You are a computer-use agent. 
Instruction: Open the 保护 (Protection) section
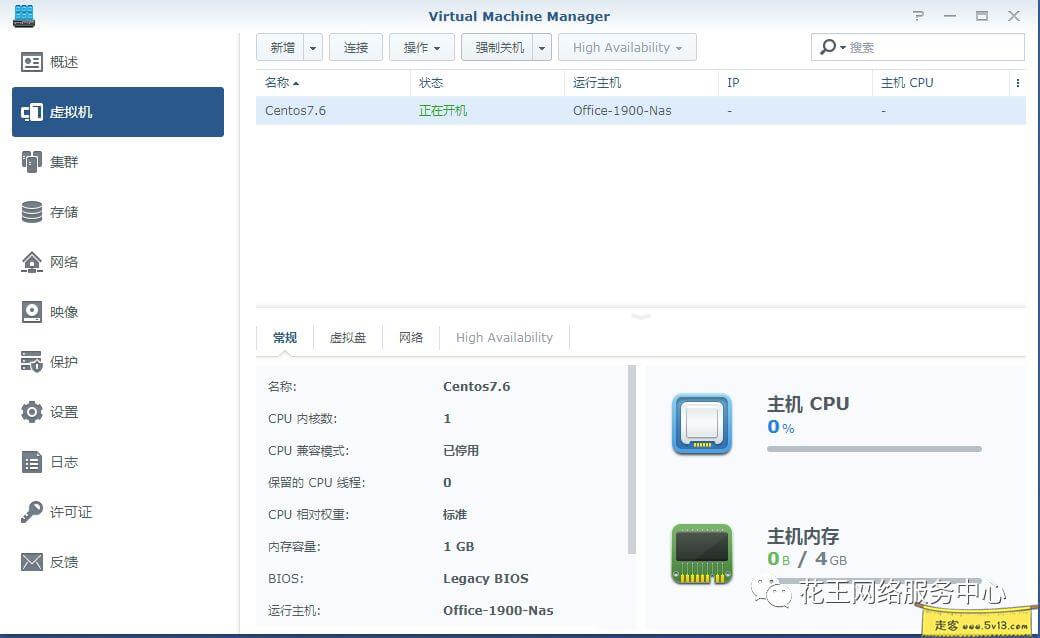[63, 361]
